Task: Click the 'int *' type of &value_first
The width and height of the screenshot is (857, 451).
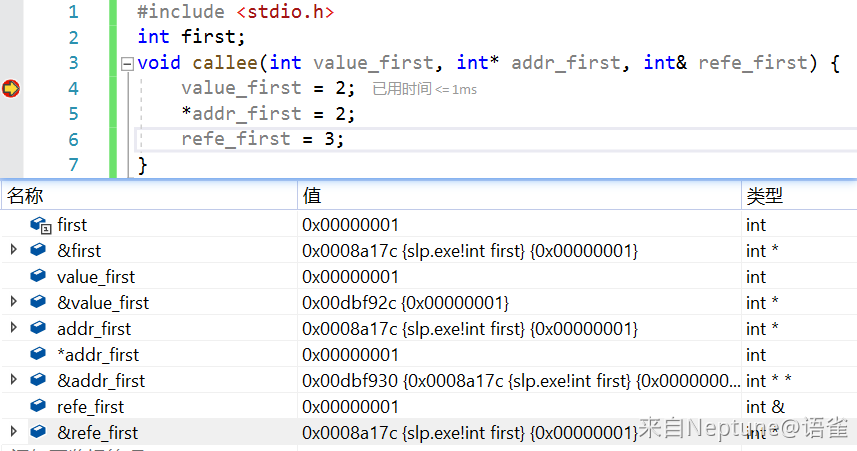Action: click(x=762, y=303)
